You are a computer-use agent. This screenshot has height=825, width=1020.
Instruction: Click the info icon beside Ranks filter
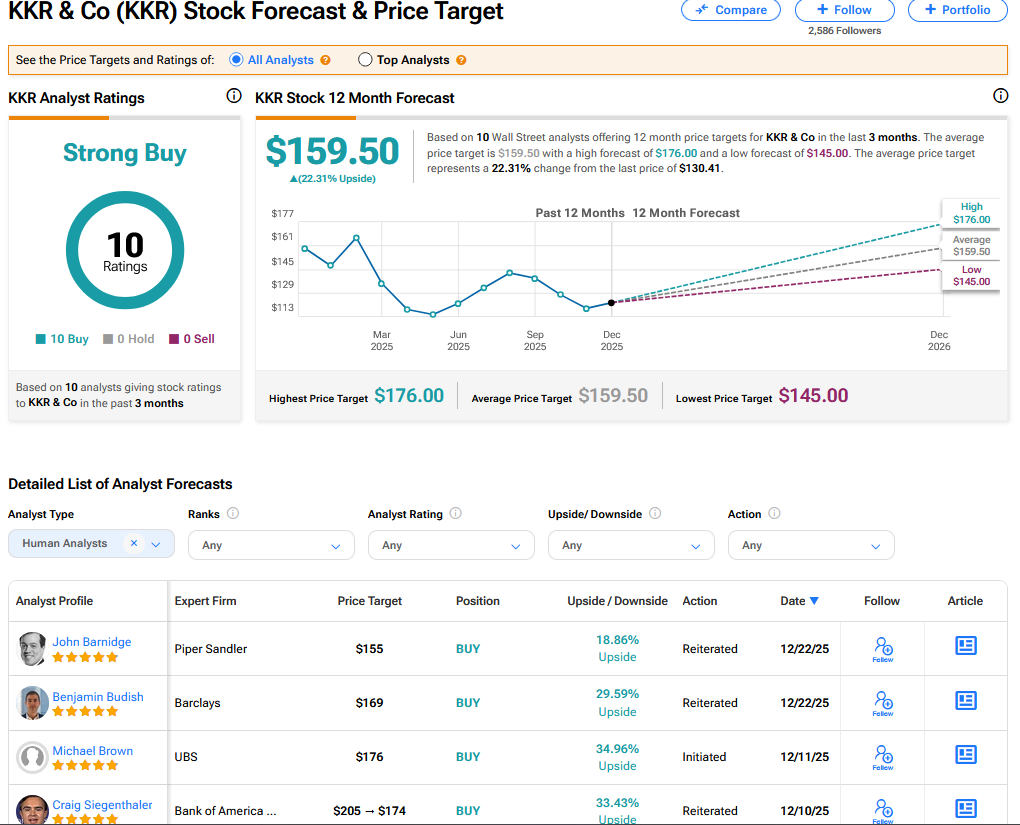(233, 514)
